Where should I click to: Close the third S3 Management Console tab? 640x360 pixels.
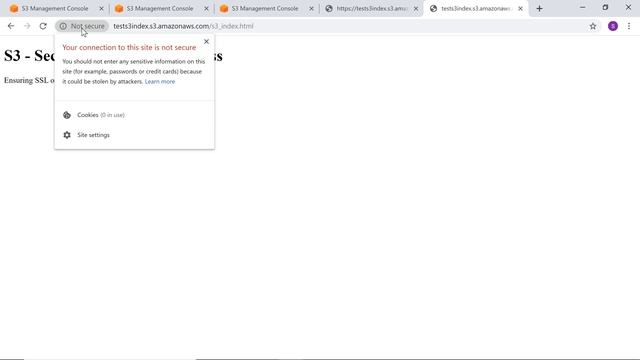pos(311,9)
